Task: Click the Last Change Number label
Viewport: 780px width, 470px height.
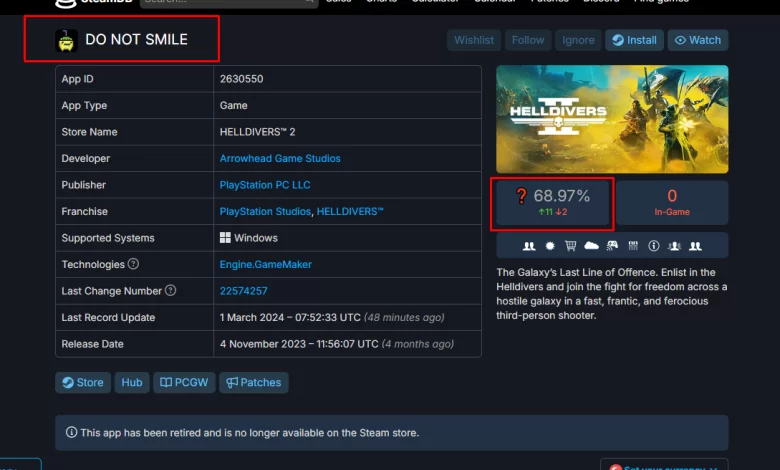Action: 111,291
